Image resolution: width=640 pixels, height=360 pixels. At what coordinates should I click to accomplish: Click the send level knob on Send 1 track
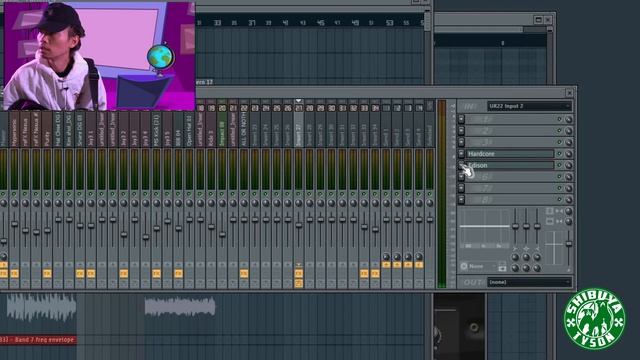click(386, 256)
